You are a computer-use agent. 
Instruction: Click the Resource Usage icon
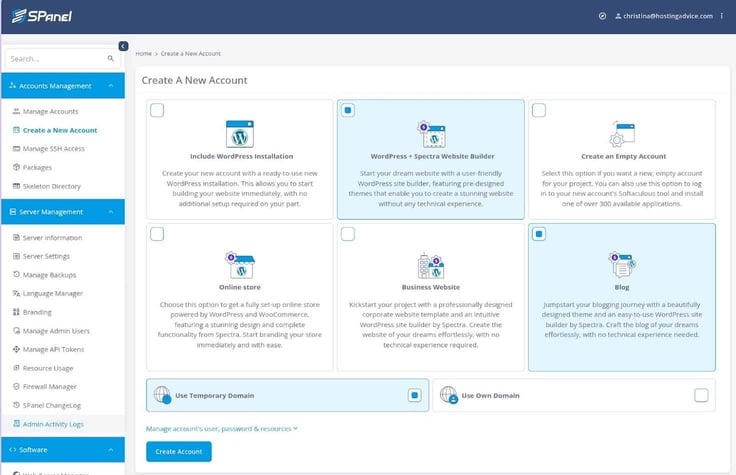point(16,368)
